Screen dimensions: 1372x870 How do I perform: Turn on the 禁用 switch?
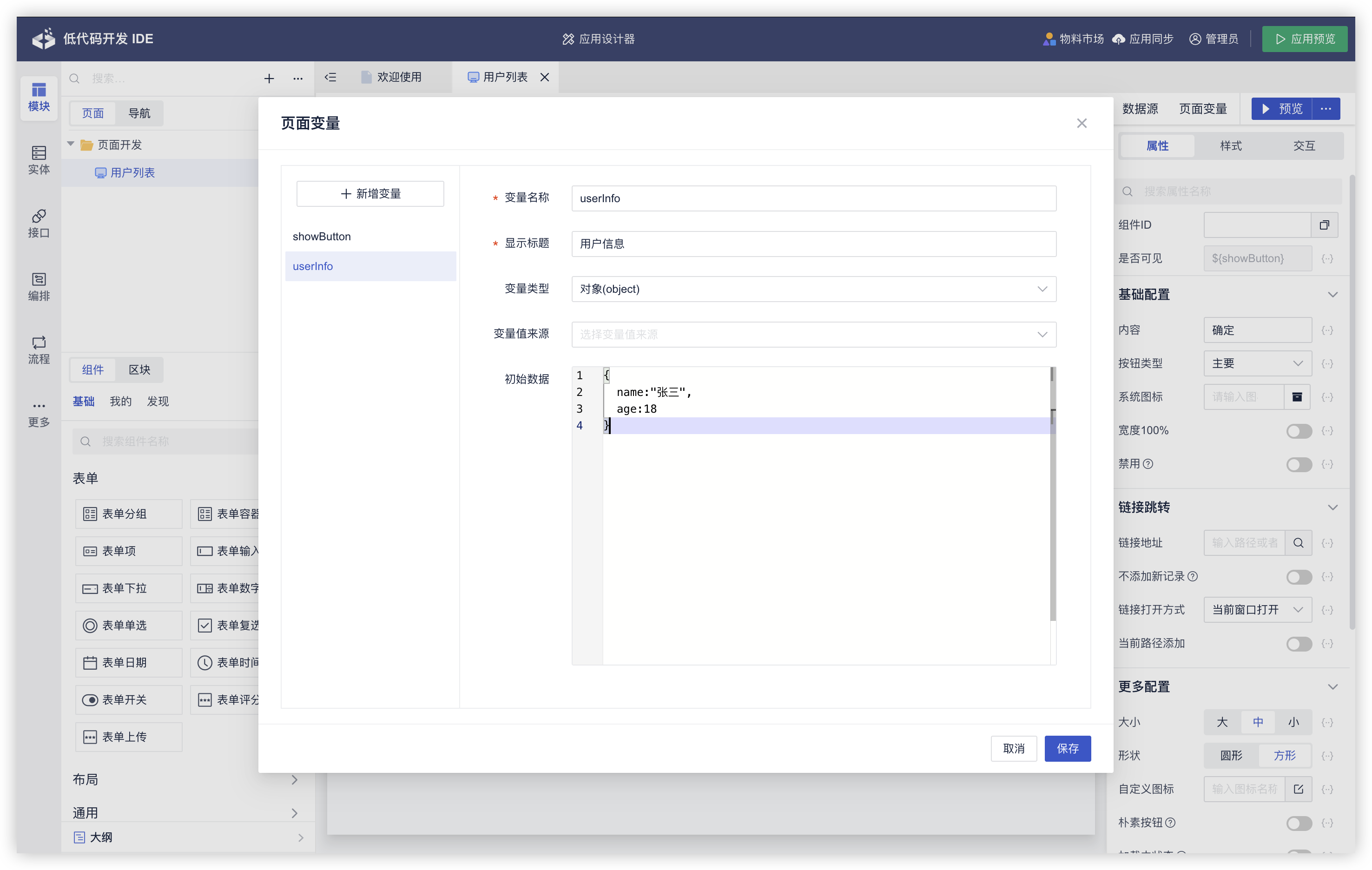click(1299, 464)
